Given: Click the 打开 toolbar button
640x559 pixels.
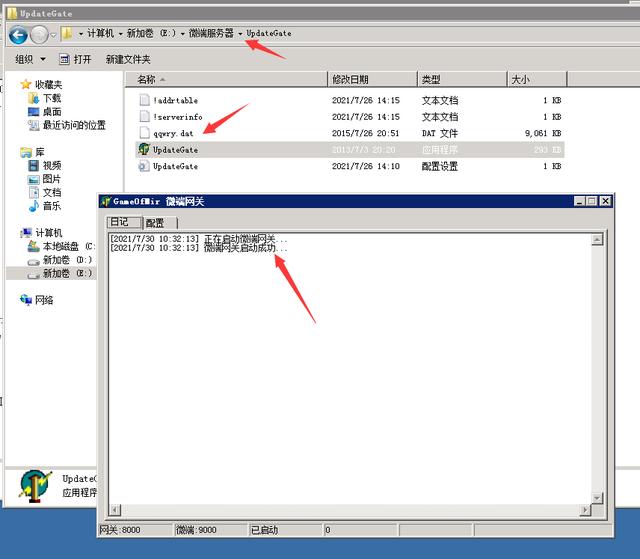Looking at the screenshot, I should click(x=75, y=59).
